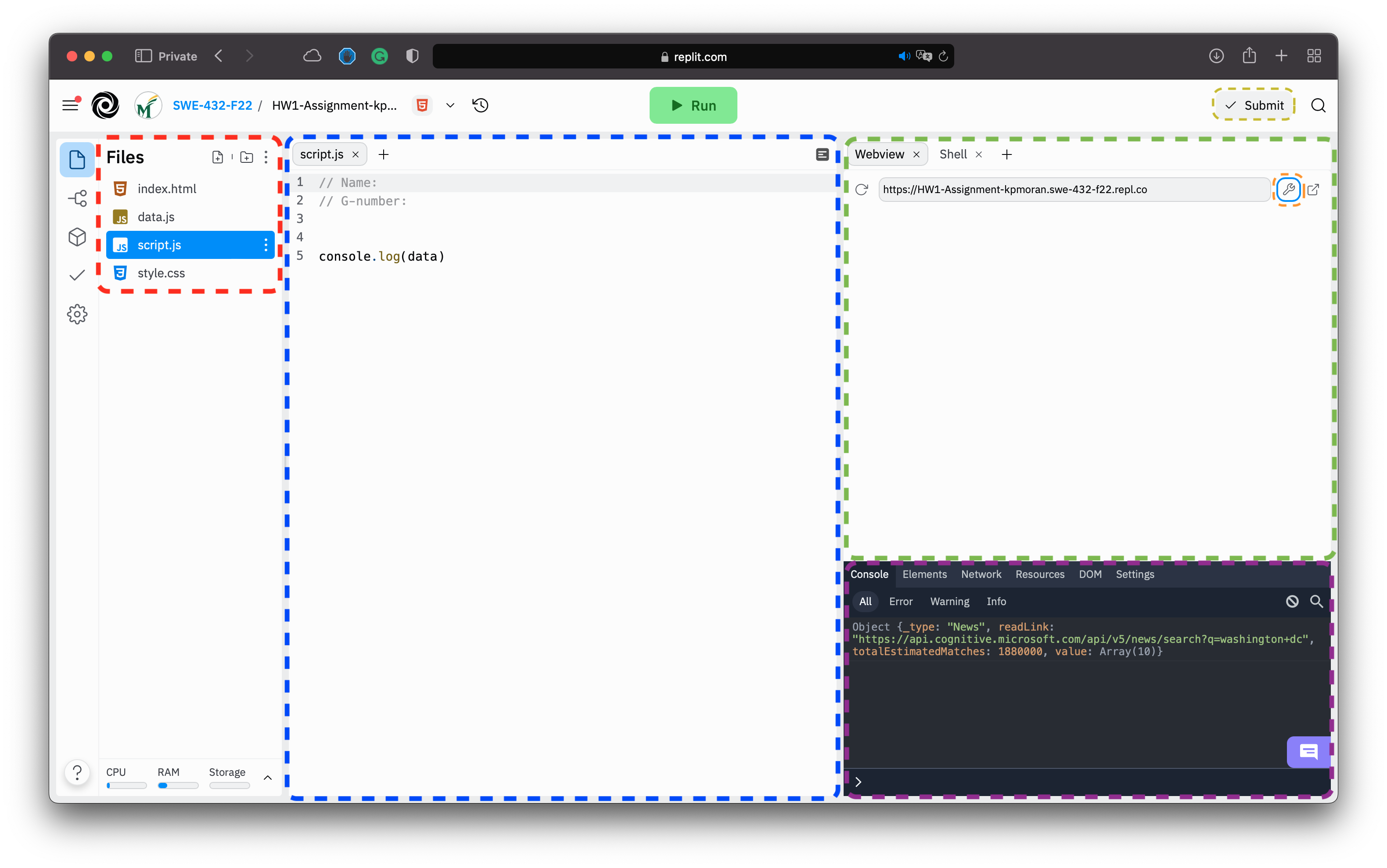The height and width of the screenshot is (868, 1387).
Task: Expand the repl name dropdown chevron
Action: click(450, 106)
